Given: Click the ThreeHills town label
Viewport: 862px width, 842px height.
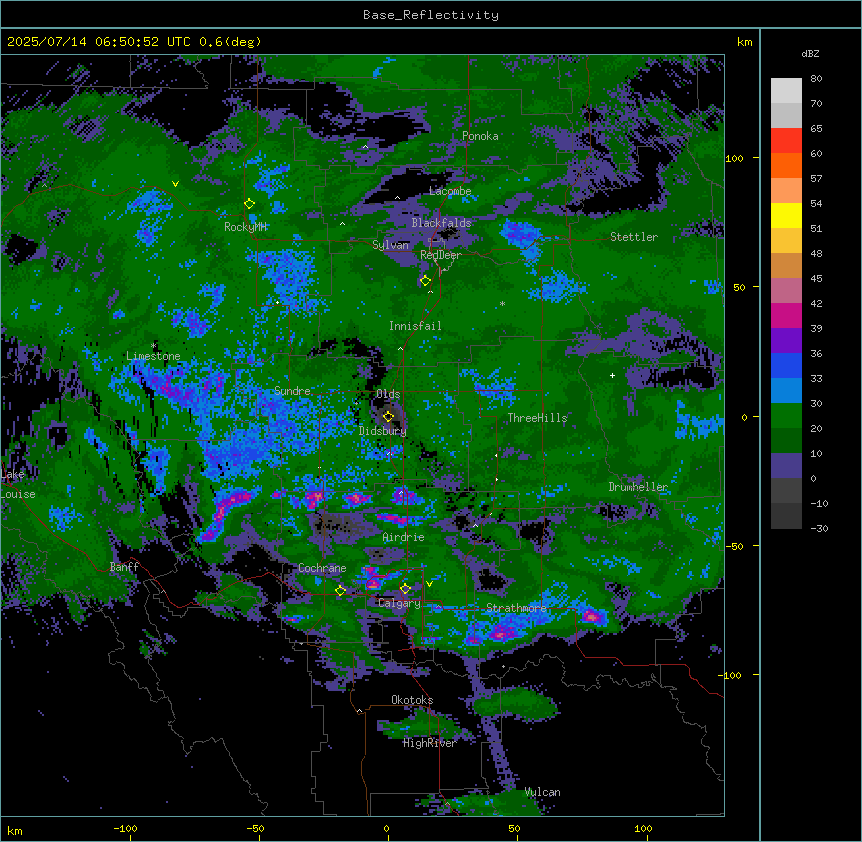Looking at the screenshot, I should [537, 418].
